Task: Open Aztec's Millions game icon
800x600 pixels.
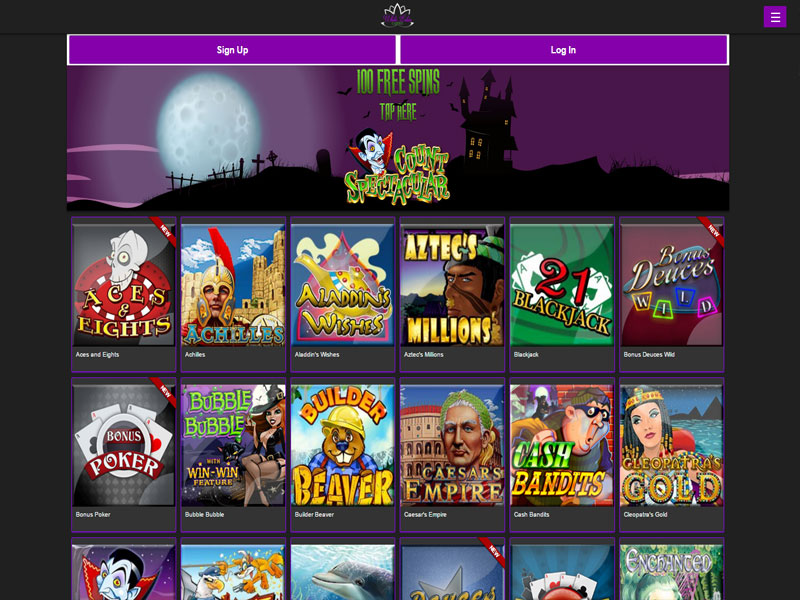Action: (x=453, y=294)
